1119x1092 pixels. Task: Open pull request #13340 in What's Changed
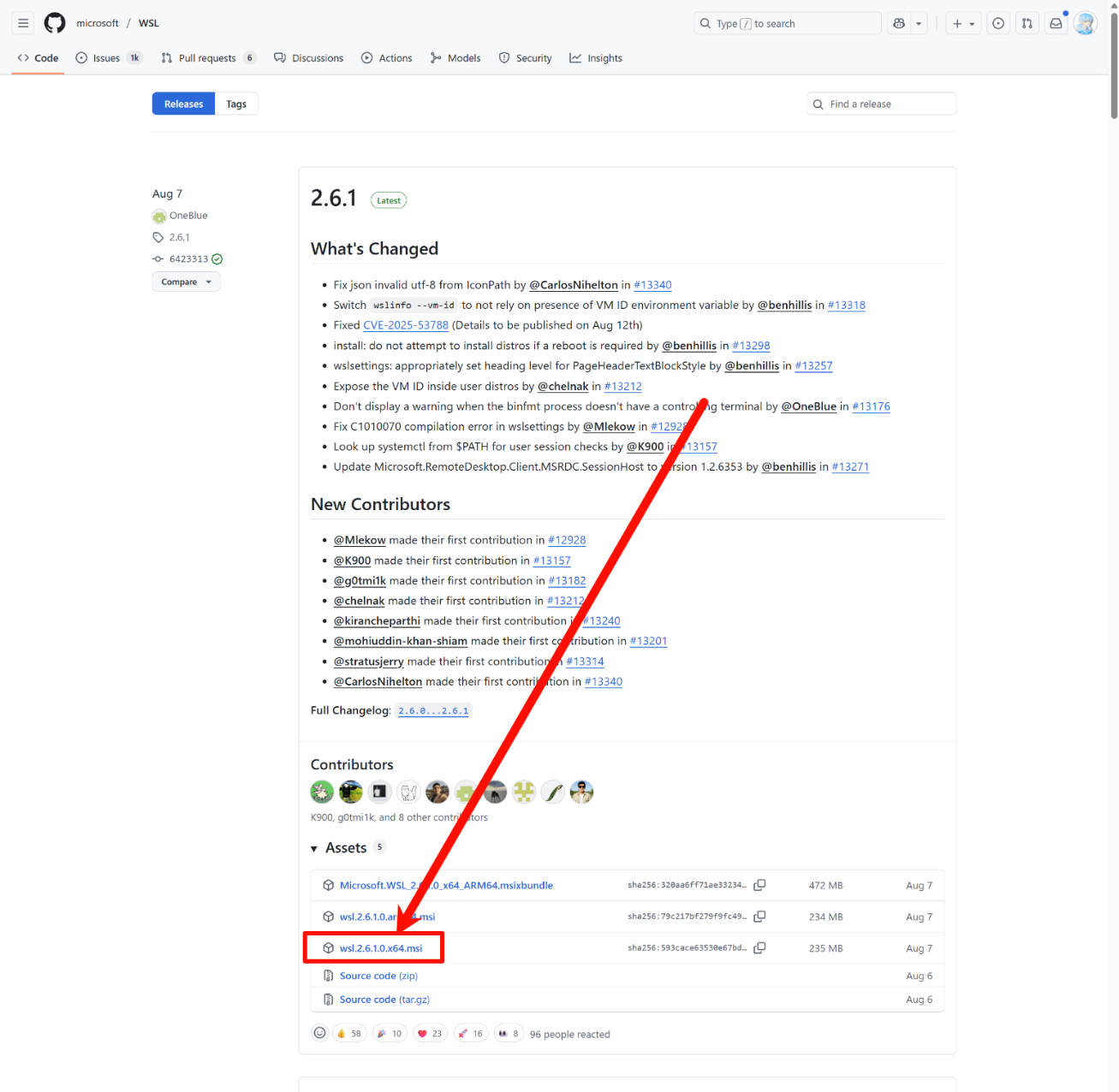(x=652, y=285)
